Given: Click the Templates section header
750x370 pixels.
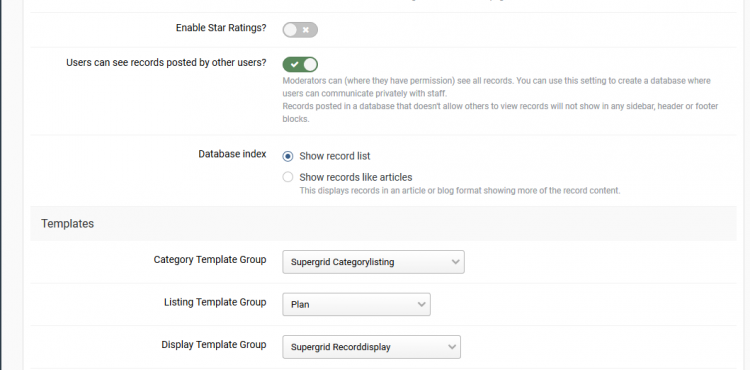Looking at the screenshot, I should [x=67, y=224].
